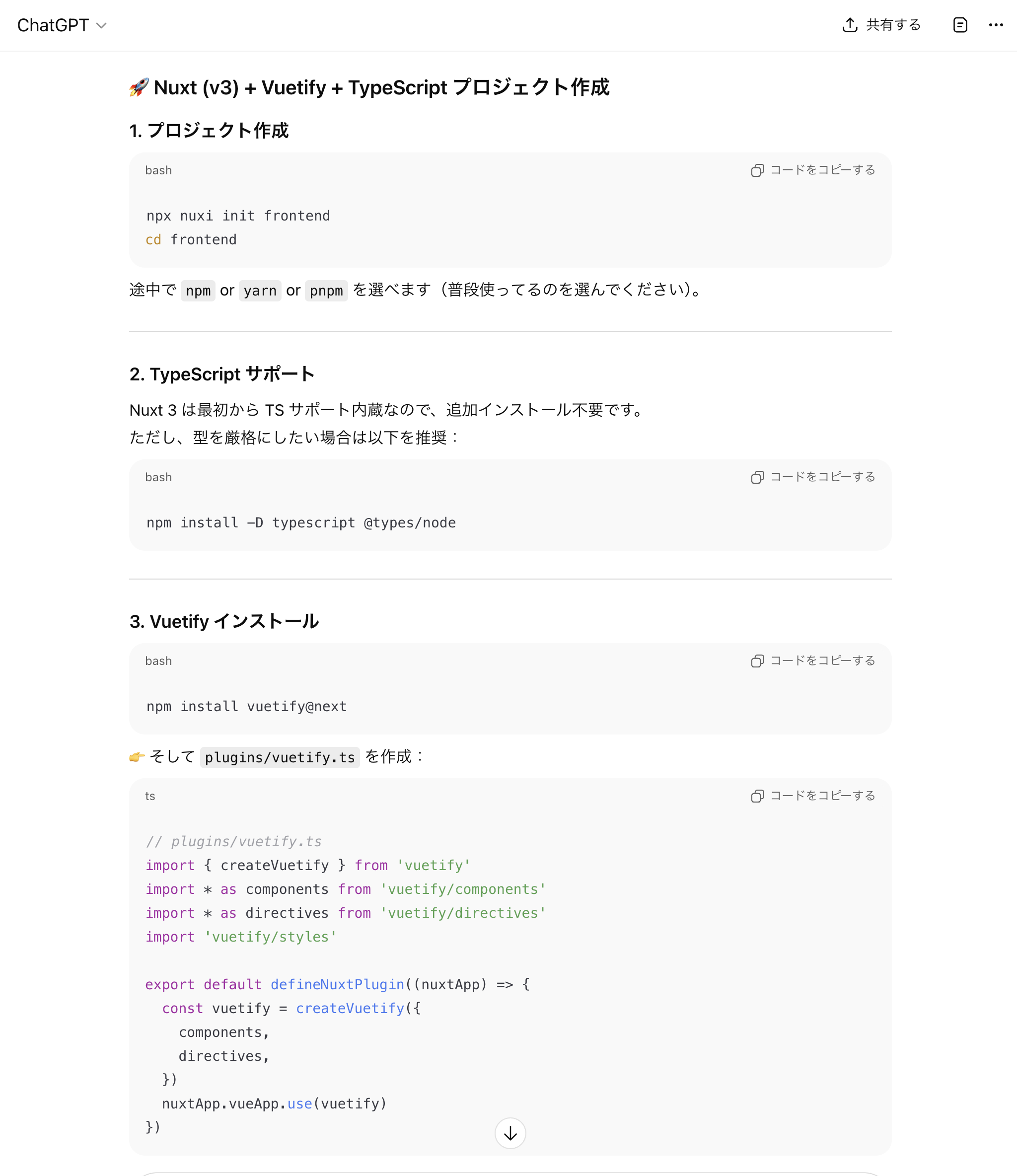Click the bash language label on first code block

(x=158, y=170)
